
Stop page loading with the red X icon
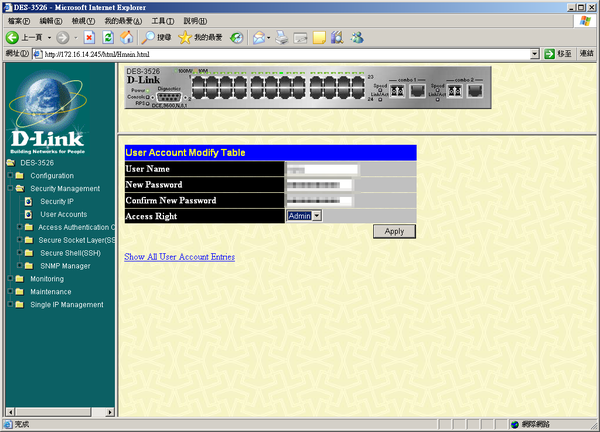point(89,37)
